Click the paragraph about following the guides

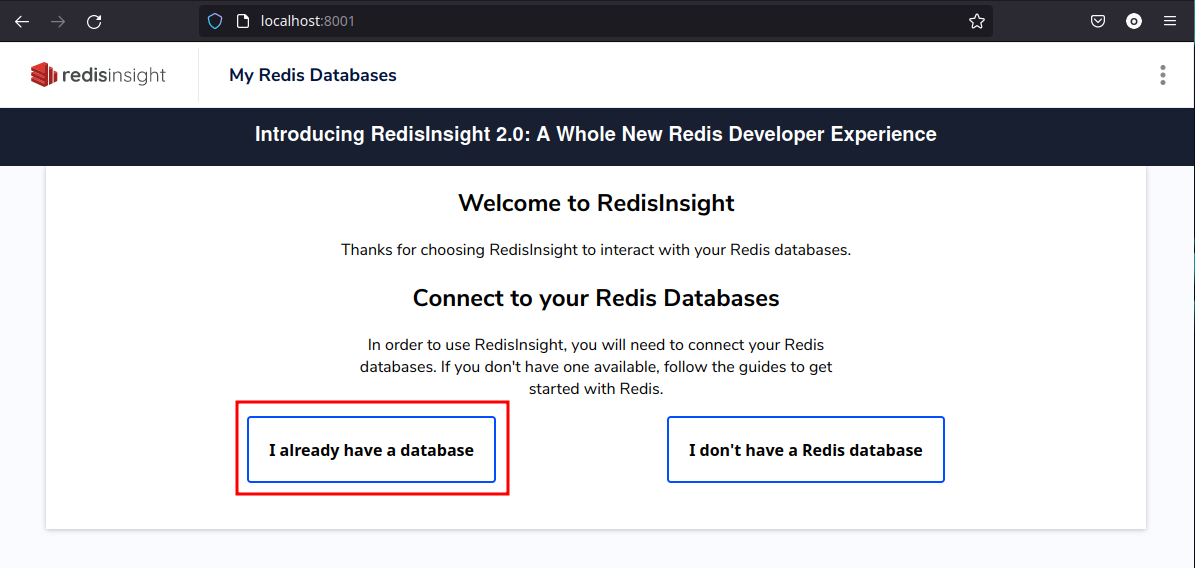coord(596,366)
